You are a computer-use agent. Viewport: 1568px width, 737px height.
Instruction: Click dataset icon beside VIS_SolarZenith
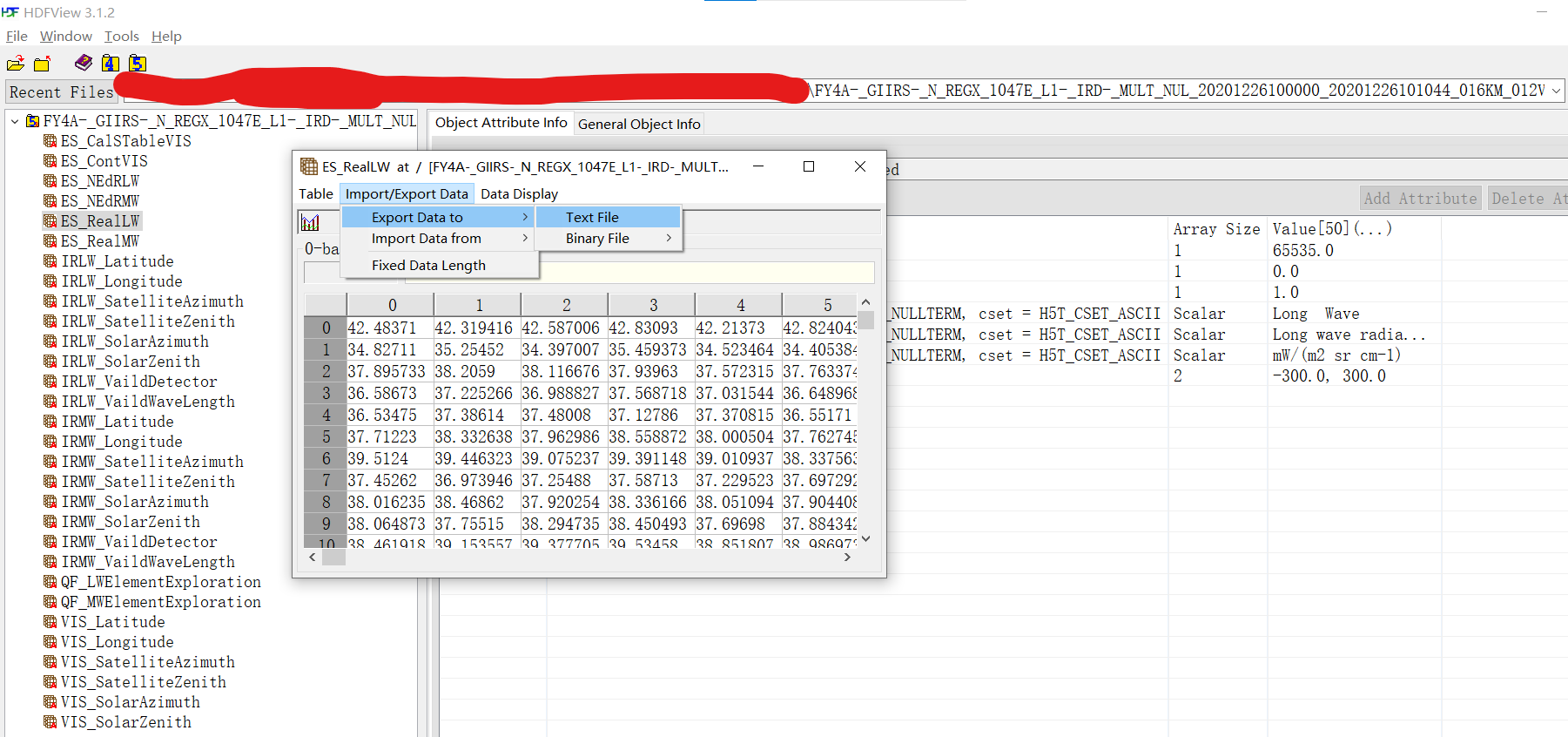[x=50, y=722]
